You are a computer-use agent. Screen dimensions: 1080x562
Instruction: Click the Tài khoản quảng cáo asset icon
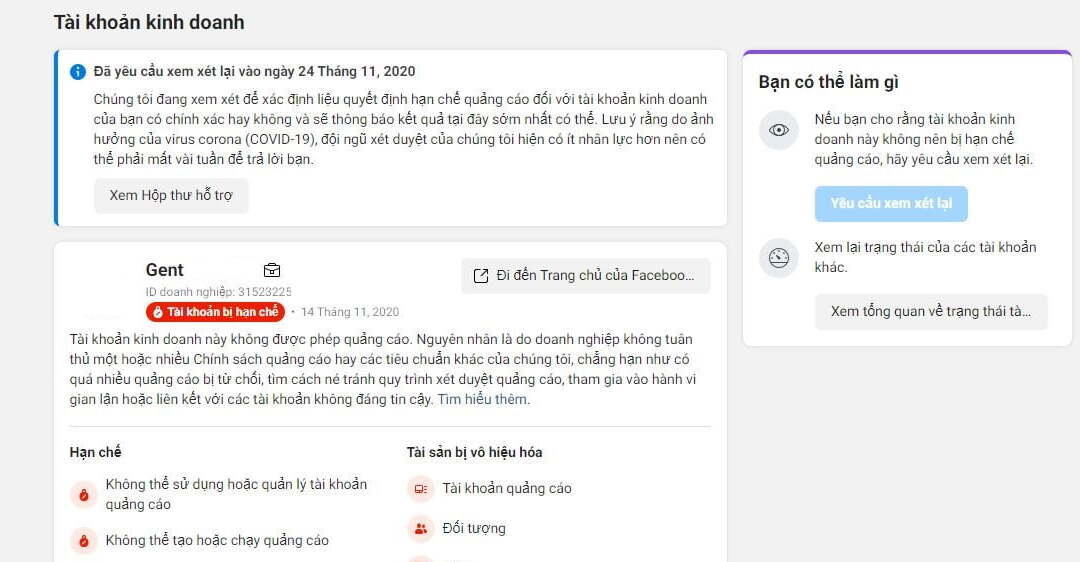click(420, 489)
